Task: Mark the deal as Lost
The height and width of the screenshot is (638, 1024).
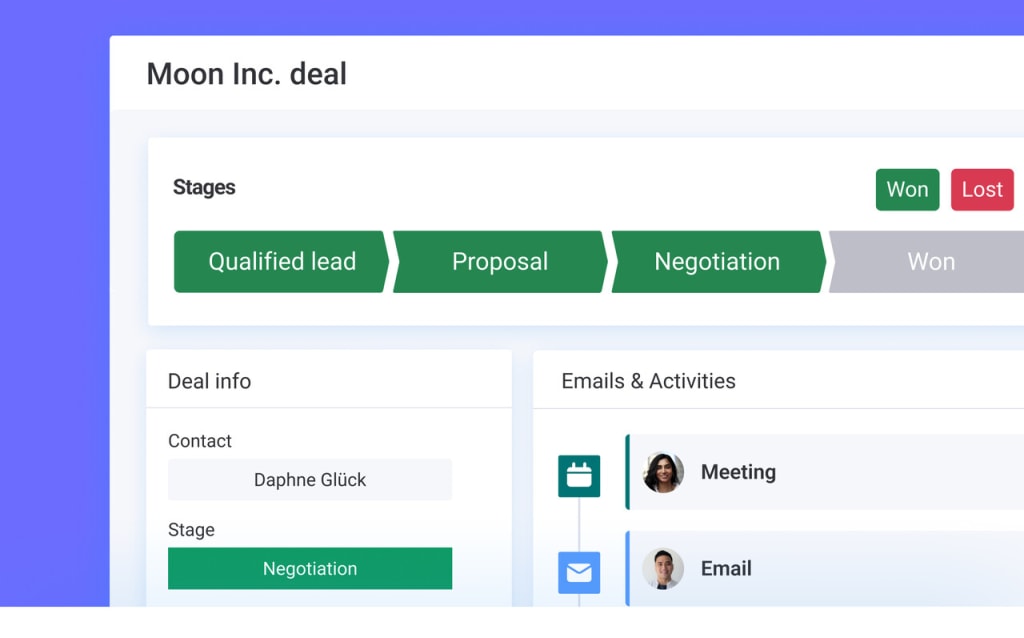Action: click(x=981, y=189)
